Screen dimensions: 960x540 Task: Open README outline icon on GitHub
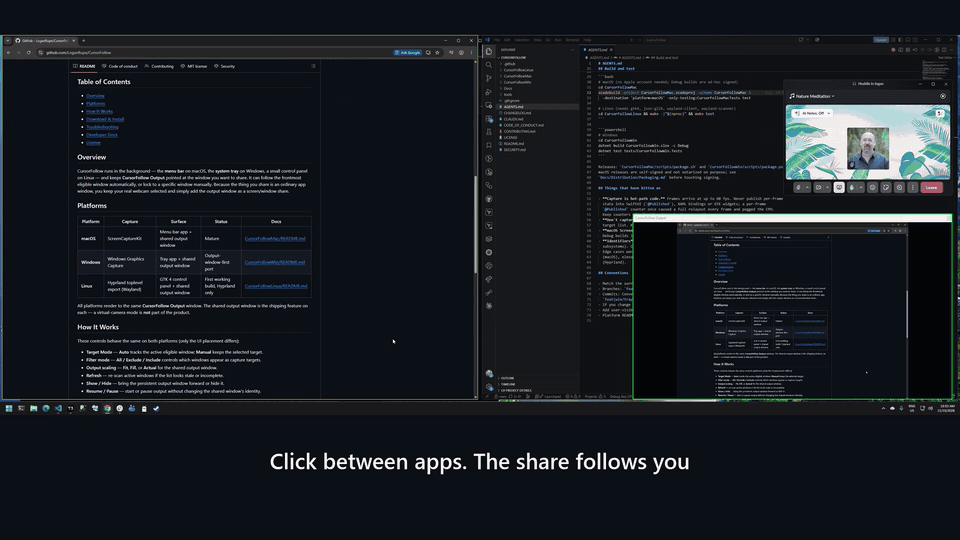click(x=313, y=66)
